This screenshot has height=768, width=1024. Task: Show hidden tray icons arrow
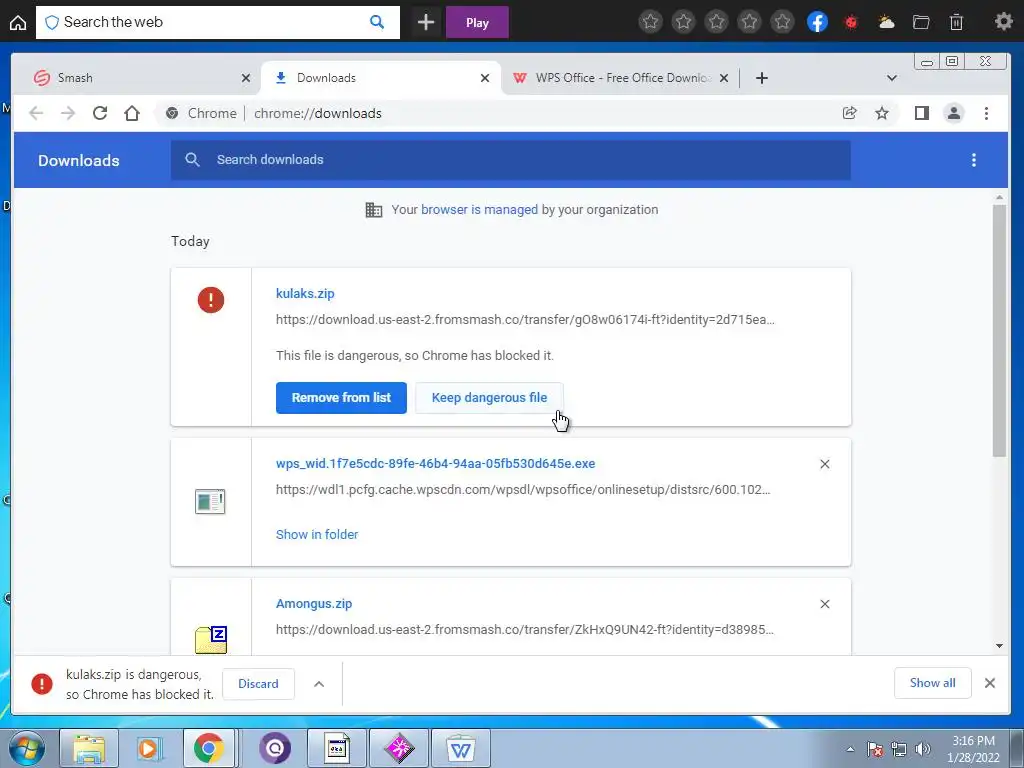tap(850, 749)
